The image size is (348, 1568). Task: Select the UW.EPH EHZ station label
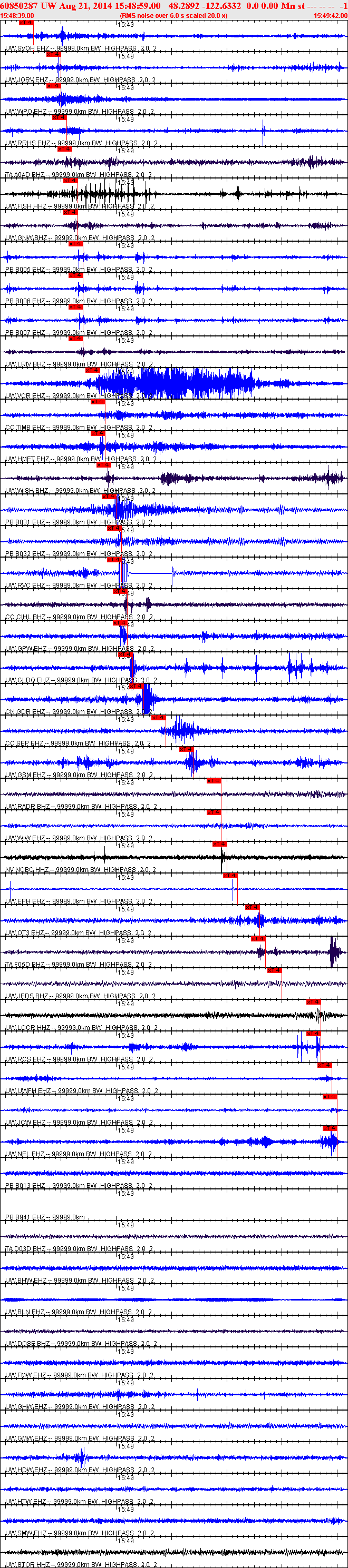(79, 902)
